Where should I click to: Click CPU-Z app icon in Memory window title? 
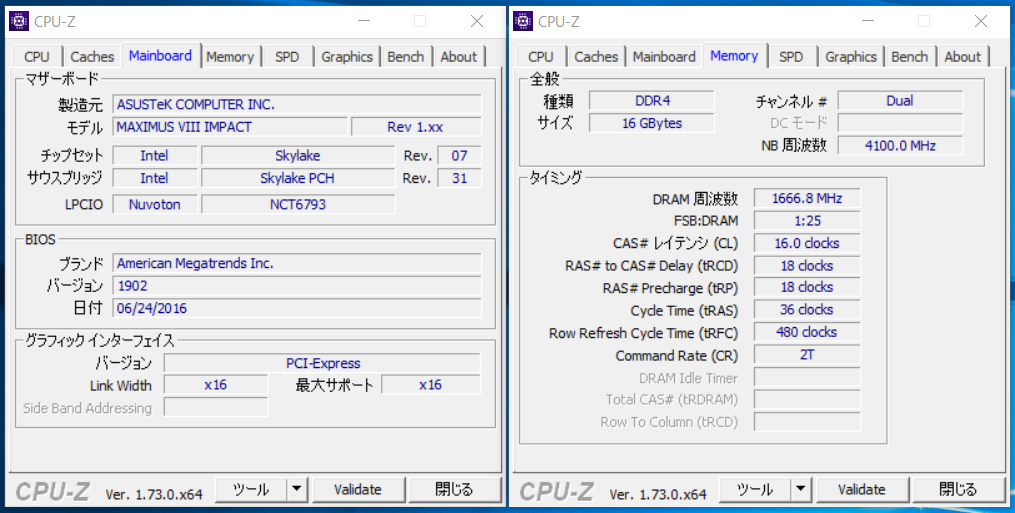pyautogui.click(x=523, y=21)
